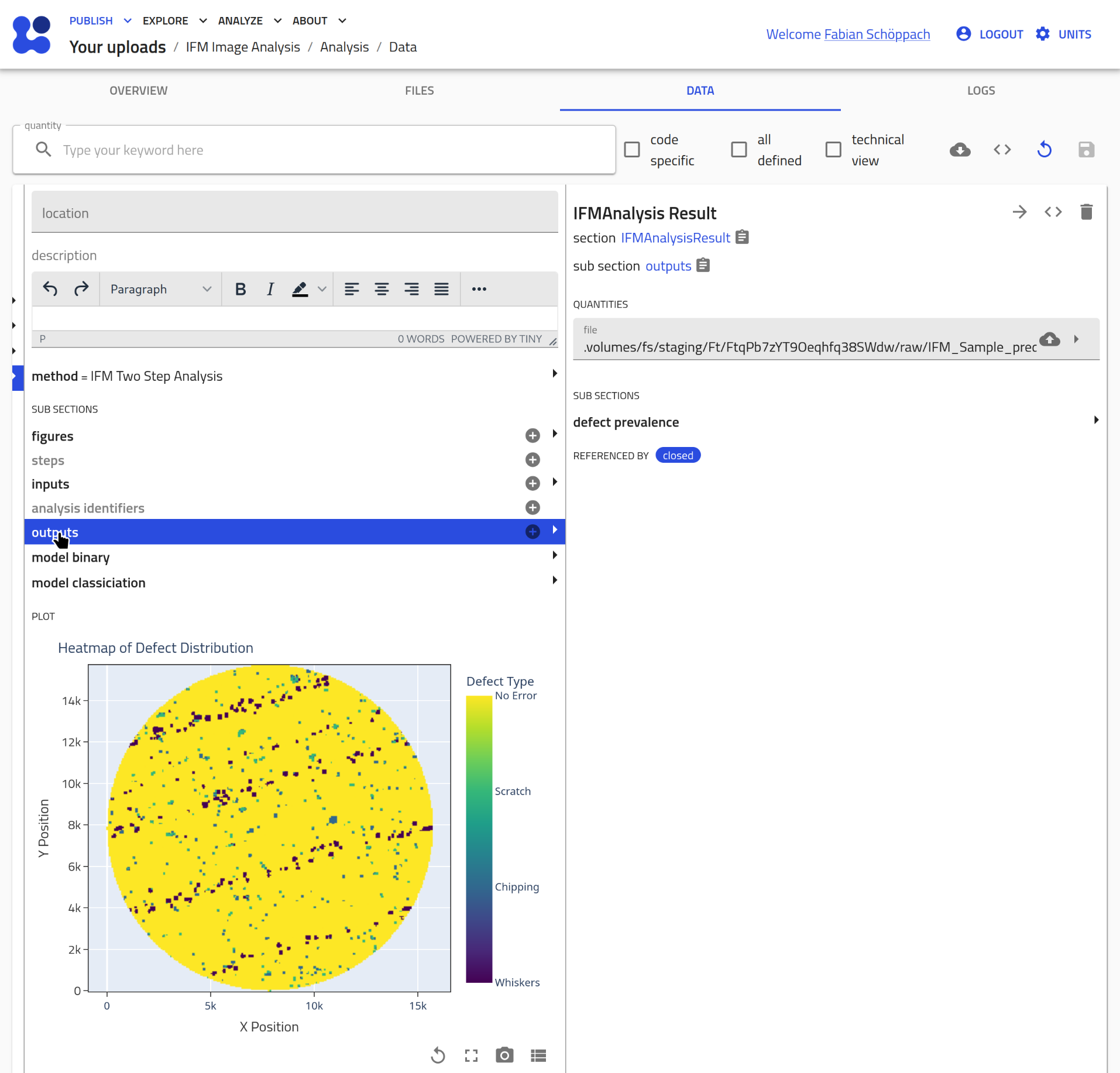Screen dimensions: 1120x1073
Task: Switch to the FILES tab
Action: [x=419, y=91]
